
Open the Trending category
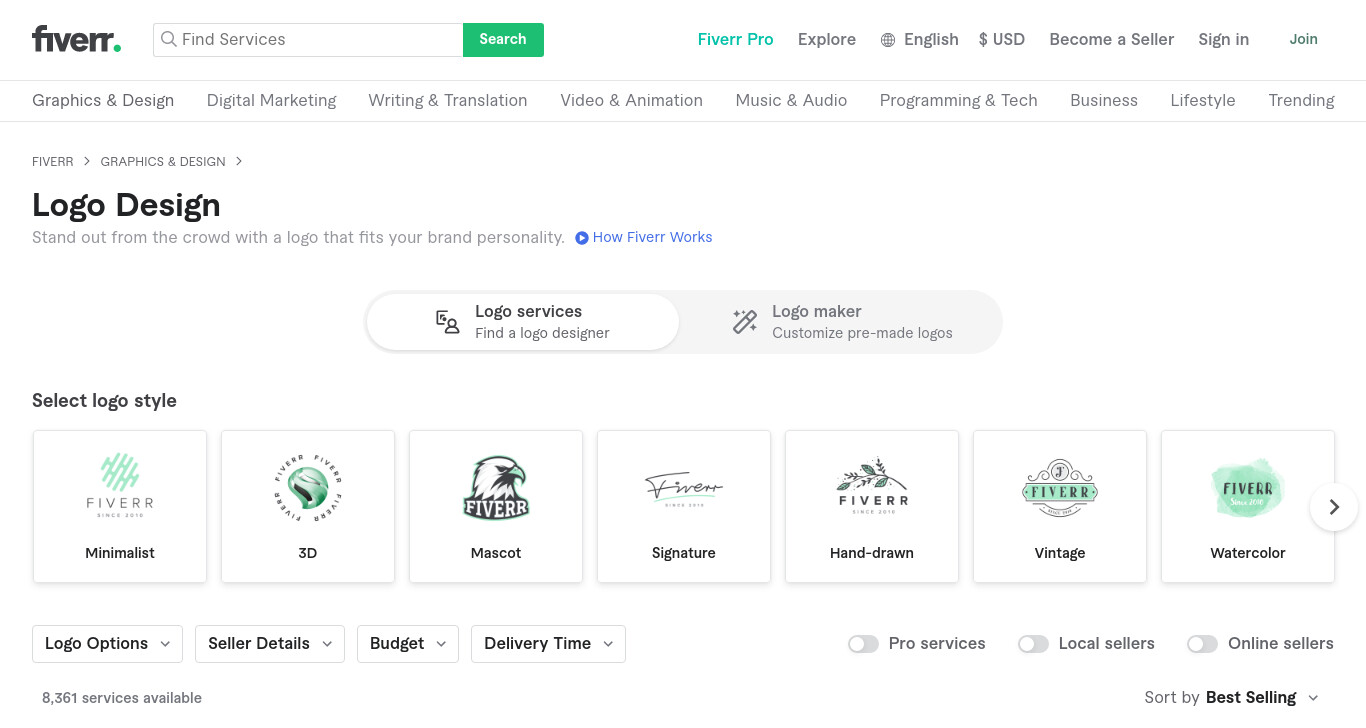pos(1301,100)
